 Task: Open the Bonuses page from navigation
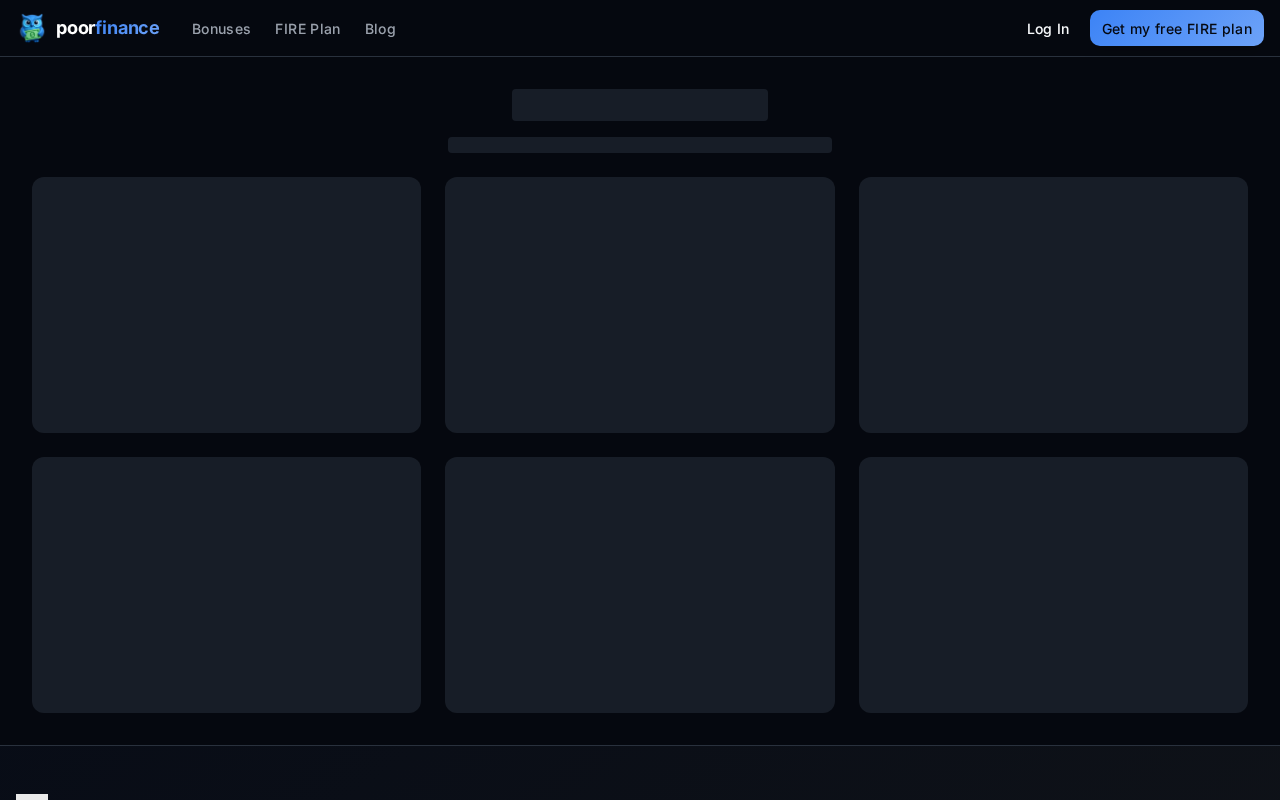click(221, 29)
